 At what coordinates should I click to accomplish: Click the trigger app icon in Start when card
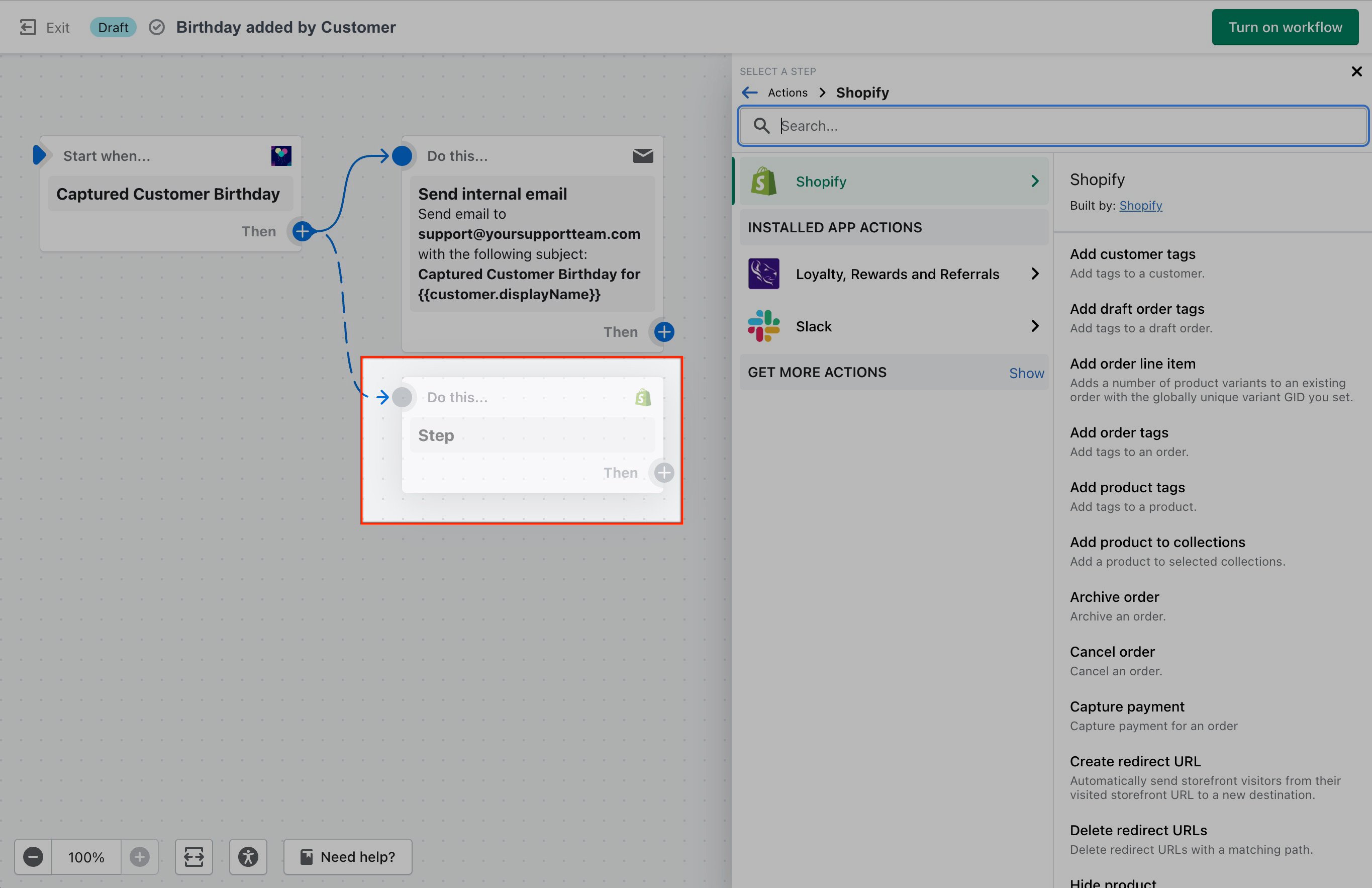pyautogui.click(x=281, y=156)
